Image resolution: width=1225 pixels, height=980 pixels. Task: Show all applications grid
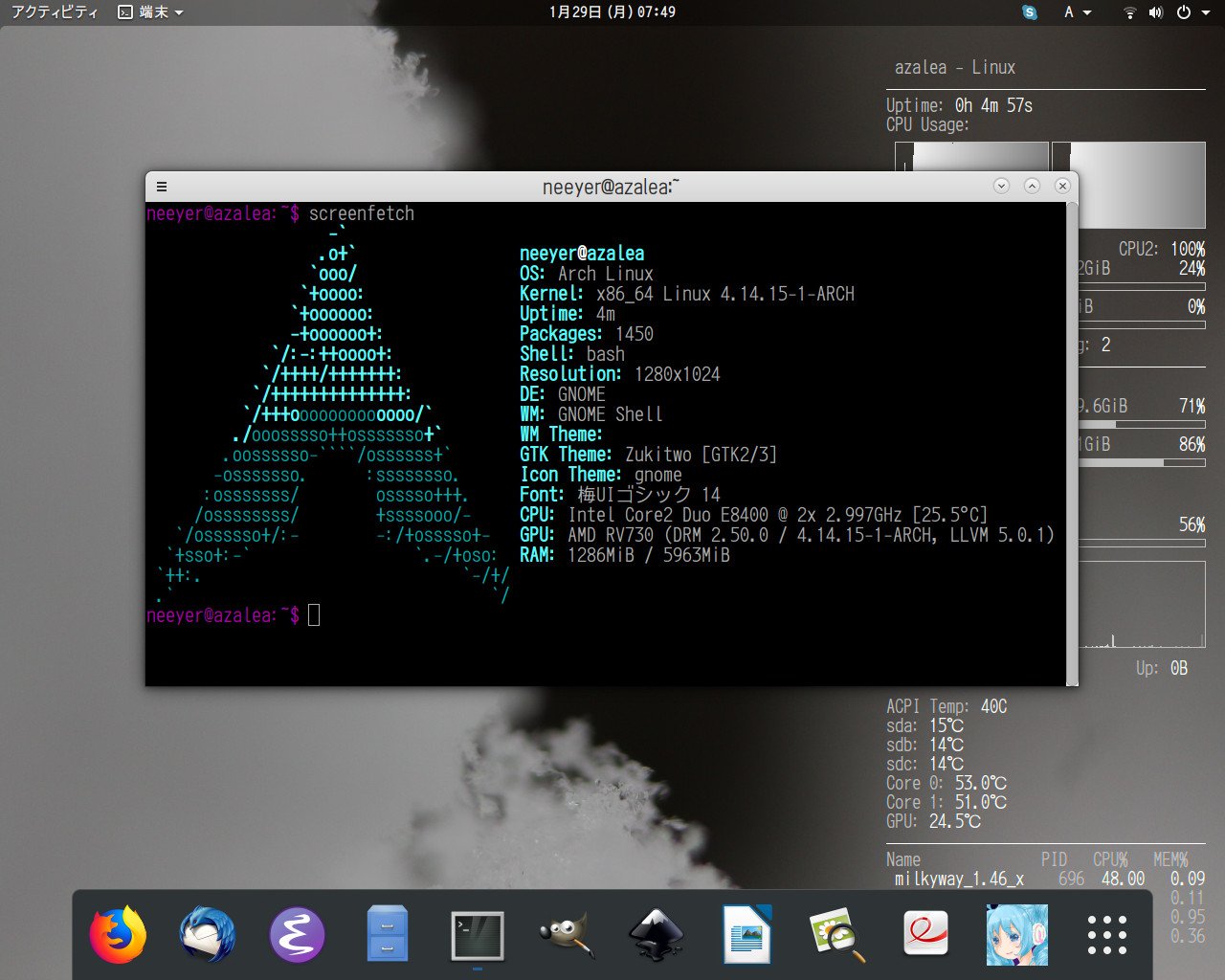click(x=1106, y=935)
